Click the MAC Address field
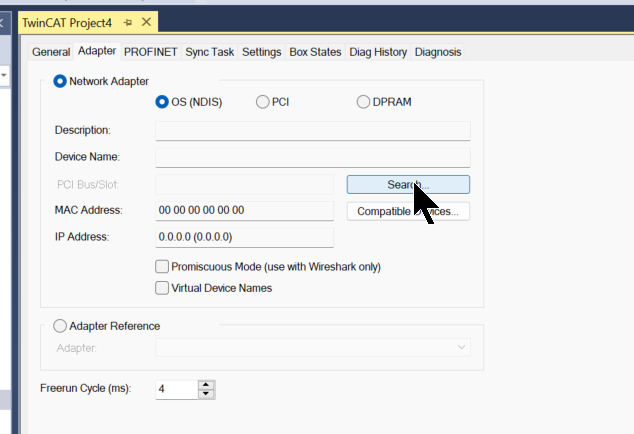The height and width of the screenshot is (434, 634). (244, 211)
